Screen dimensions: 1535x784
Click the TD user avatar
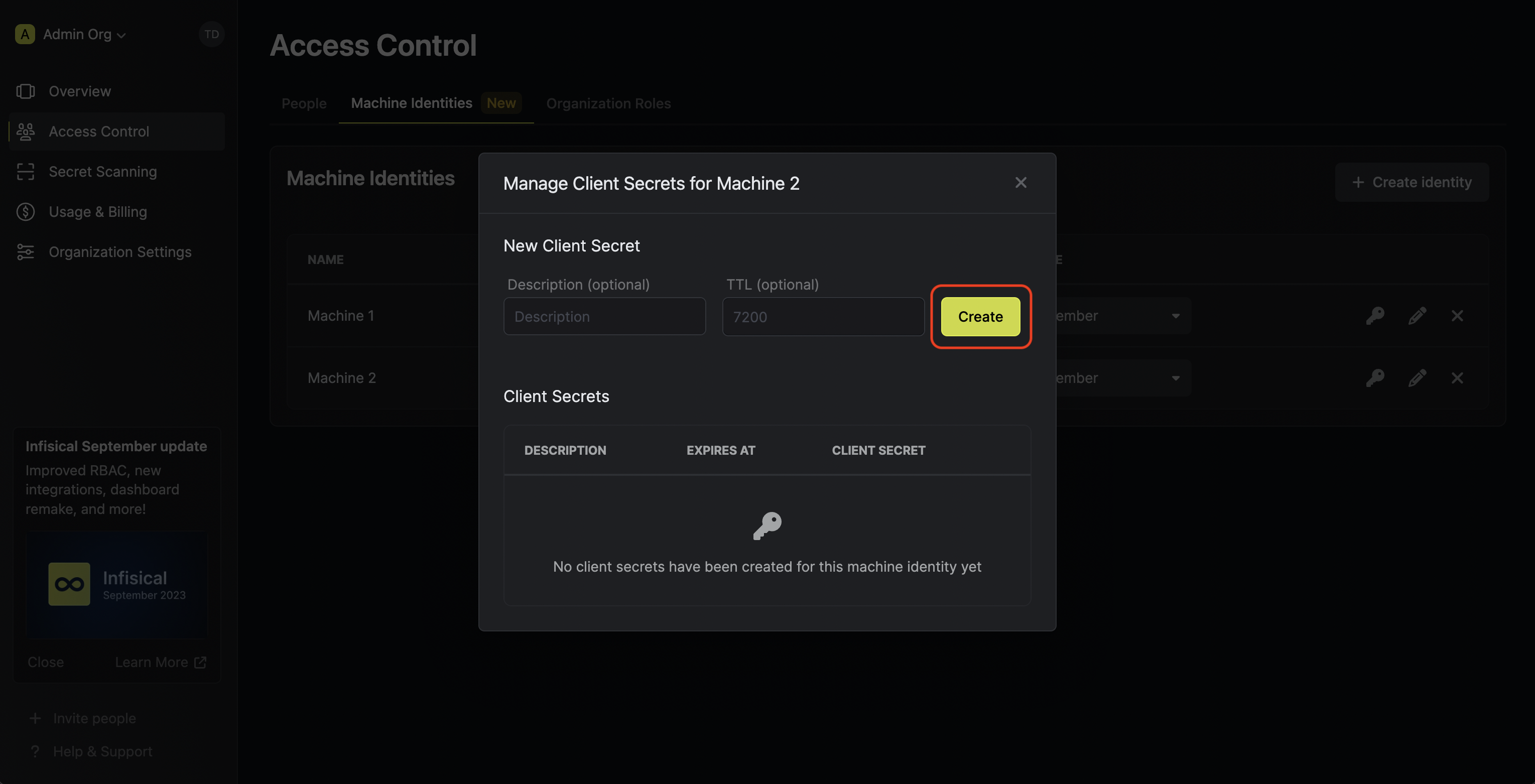(x=211, y=35)
